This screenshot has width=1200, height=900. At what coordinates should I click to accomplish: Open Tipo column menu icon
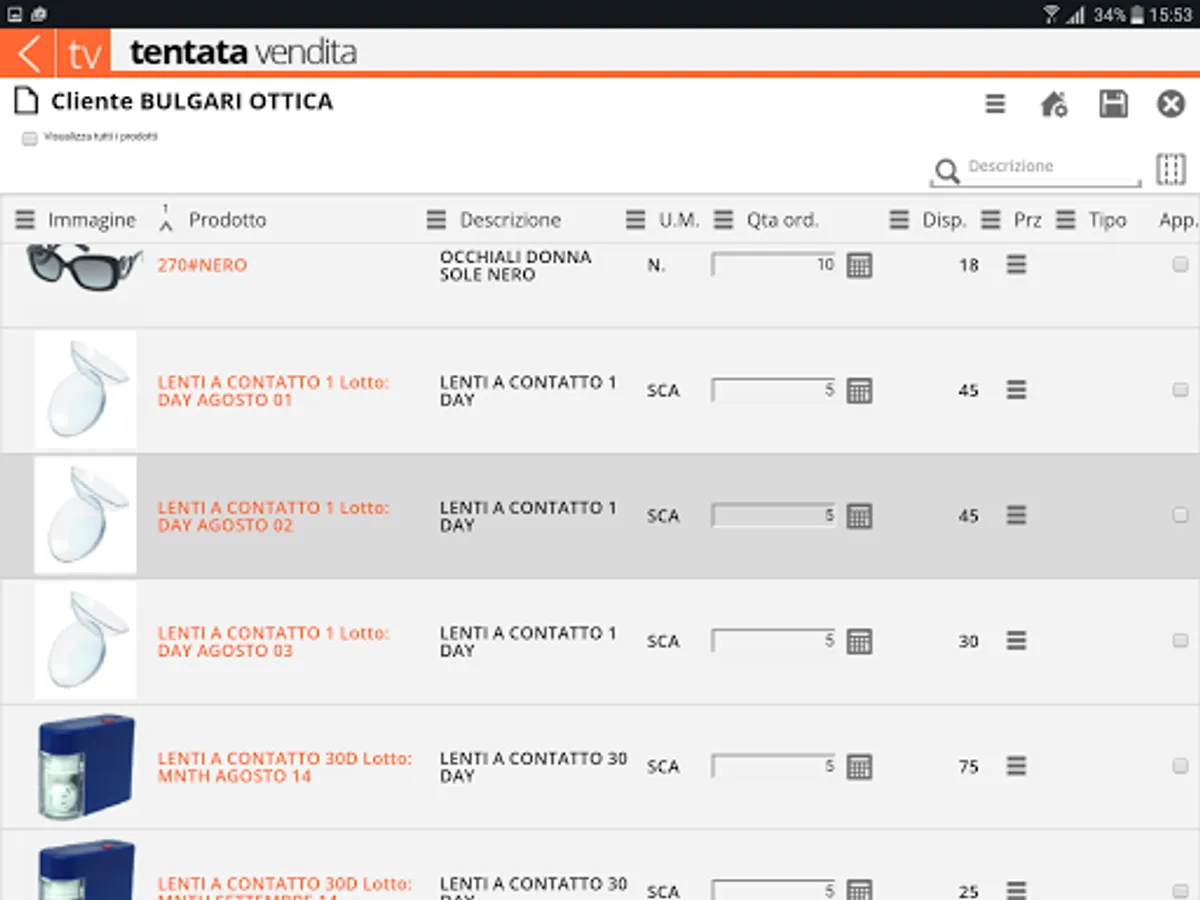pos(1066,220)
